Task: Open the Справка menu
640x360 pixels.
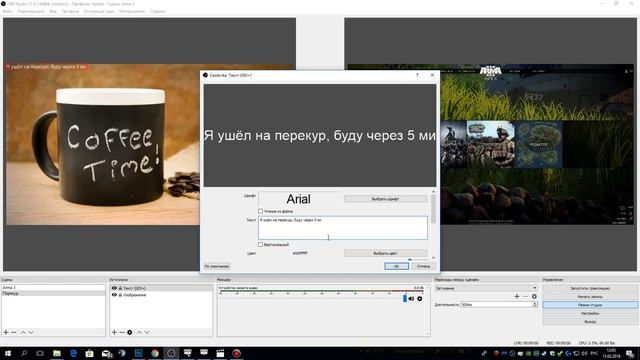Action: click(158, 11)
